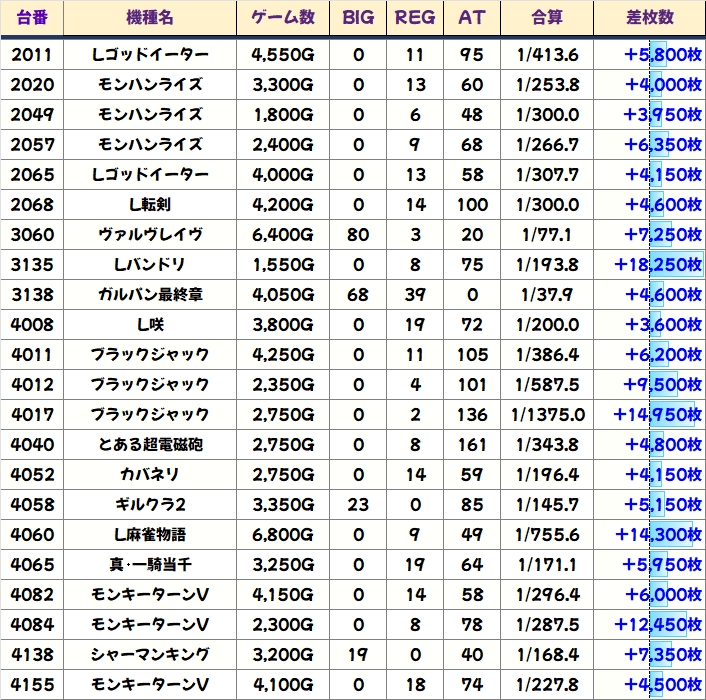Click the 真・一騎当千 machine name
This screenshot has height=700, width=706.
(x=150, y=565)
